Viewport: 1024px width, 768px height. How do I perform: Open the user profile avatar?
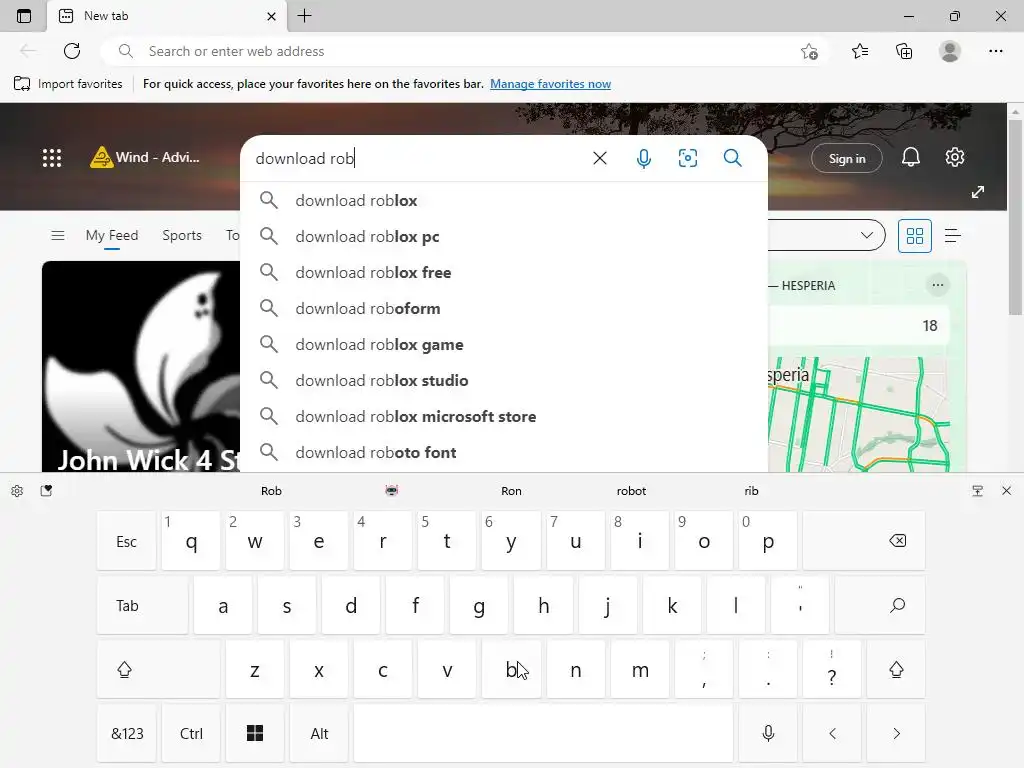(x=950, y=51)
